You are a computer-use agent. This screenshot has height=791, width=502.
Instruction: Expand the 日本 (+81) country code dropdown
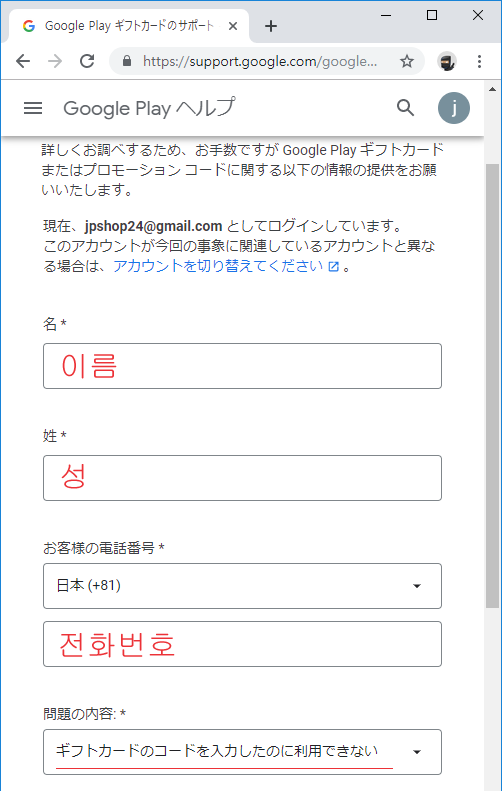click(242, 586)
